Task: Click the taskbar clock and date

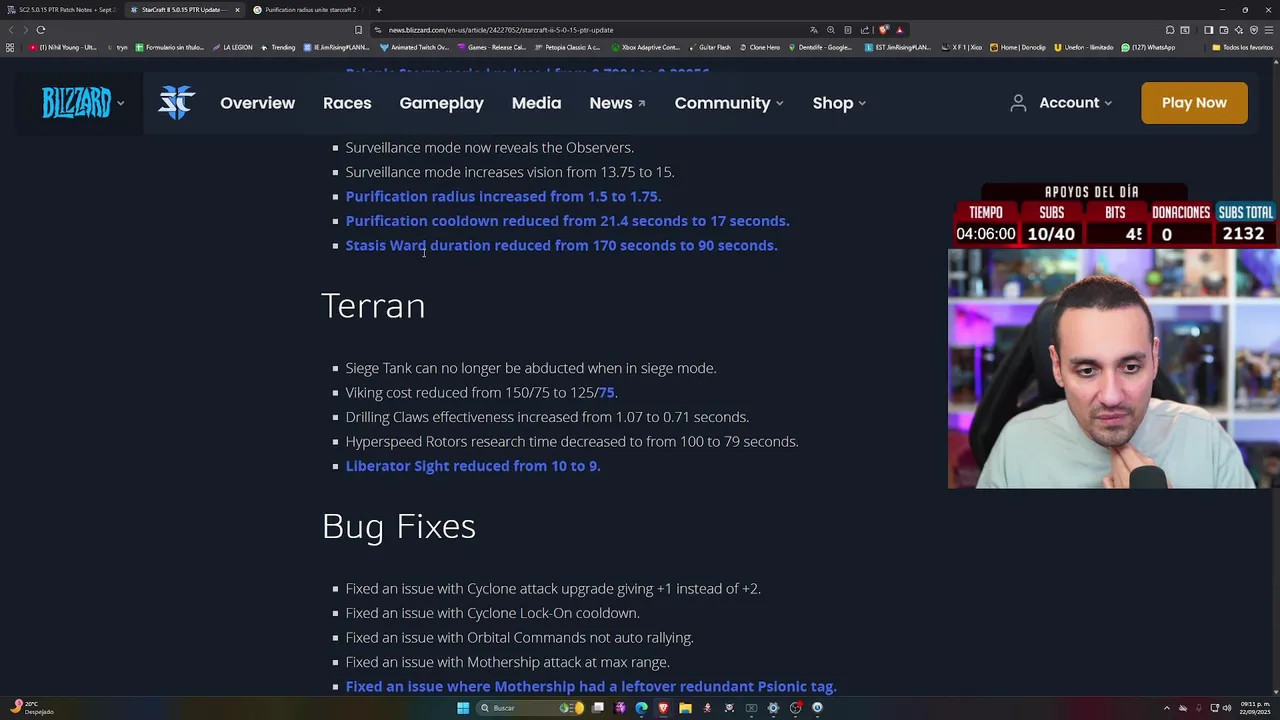Action: point(1254,708)
